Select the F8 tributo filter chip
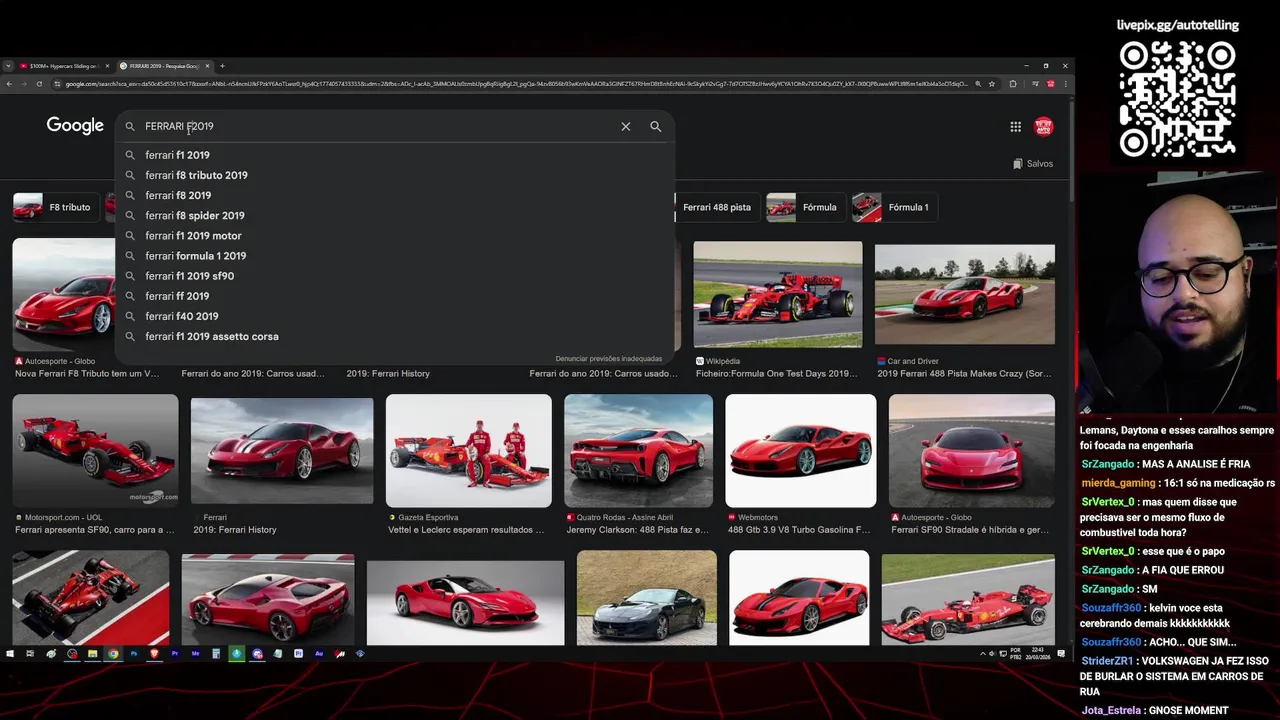 click(x=58, y=207)
